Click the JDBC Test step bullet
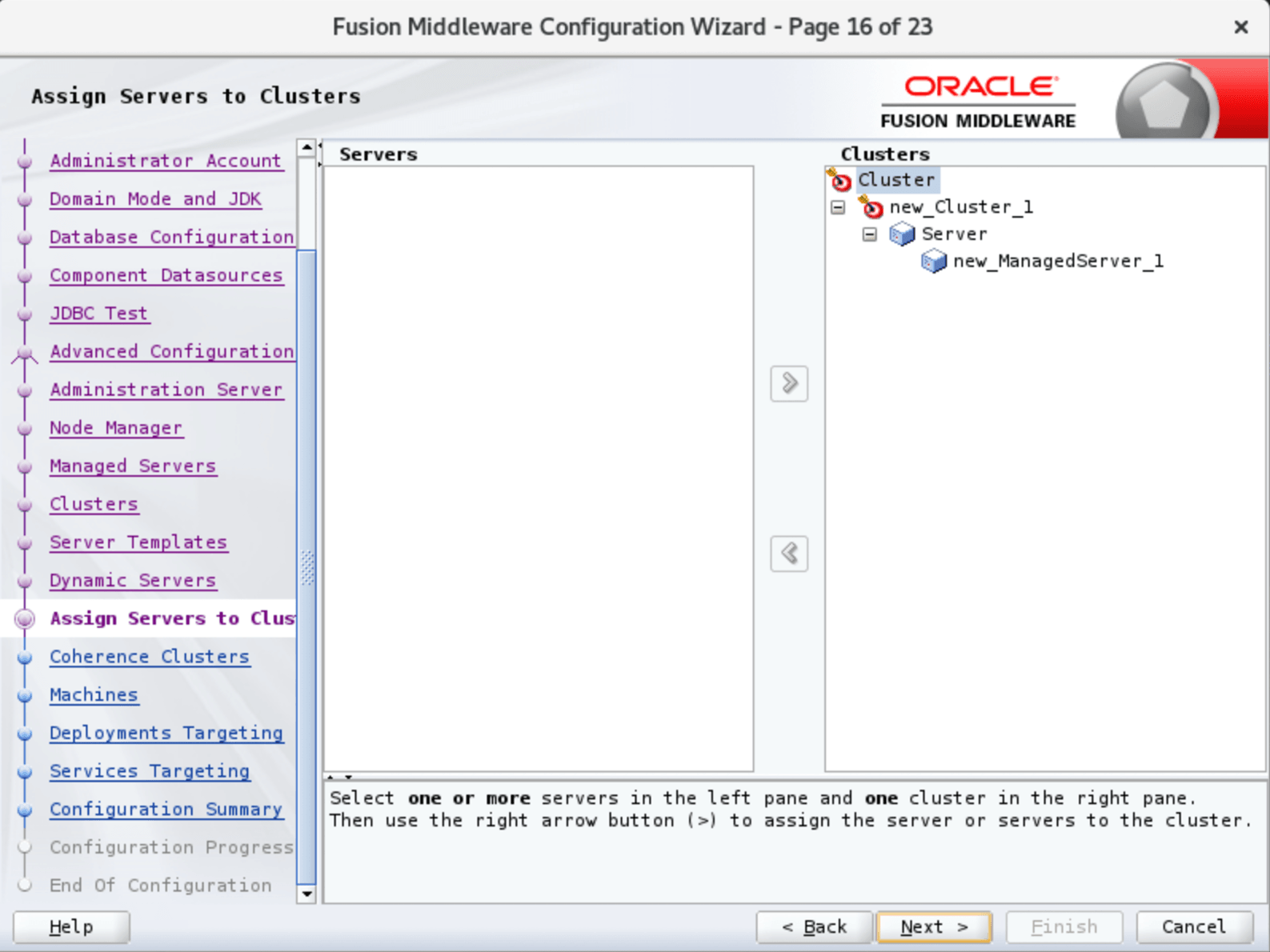Viewport: 1270px width, 952px height. pos(25,314)
